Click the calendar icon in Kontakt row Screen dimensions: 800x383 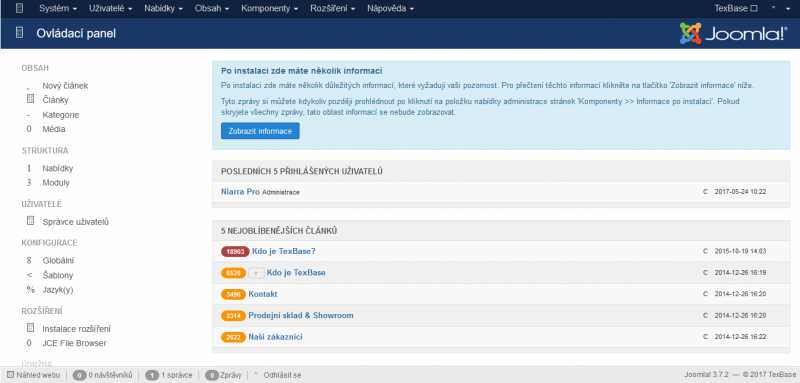click(706, 294)
